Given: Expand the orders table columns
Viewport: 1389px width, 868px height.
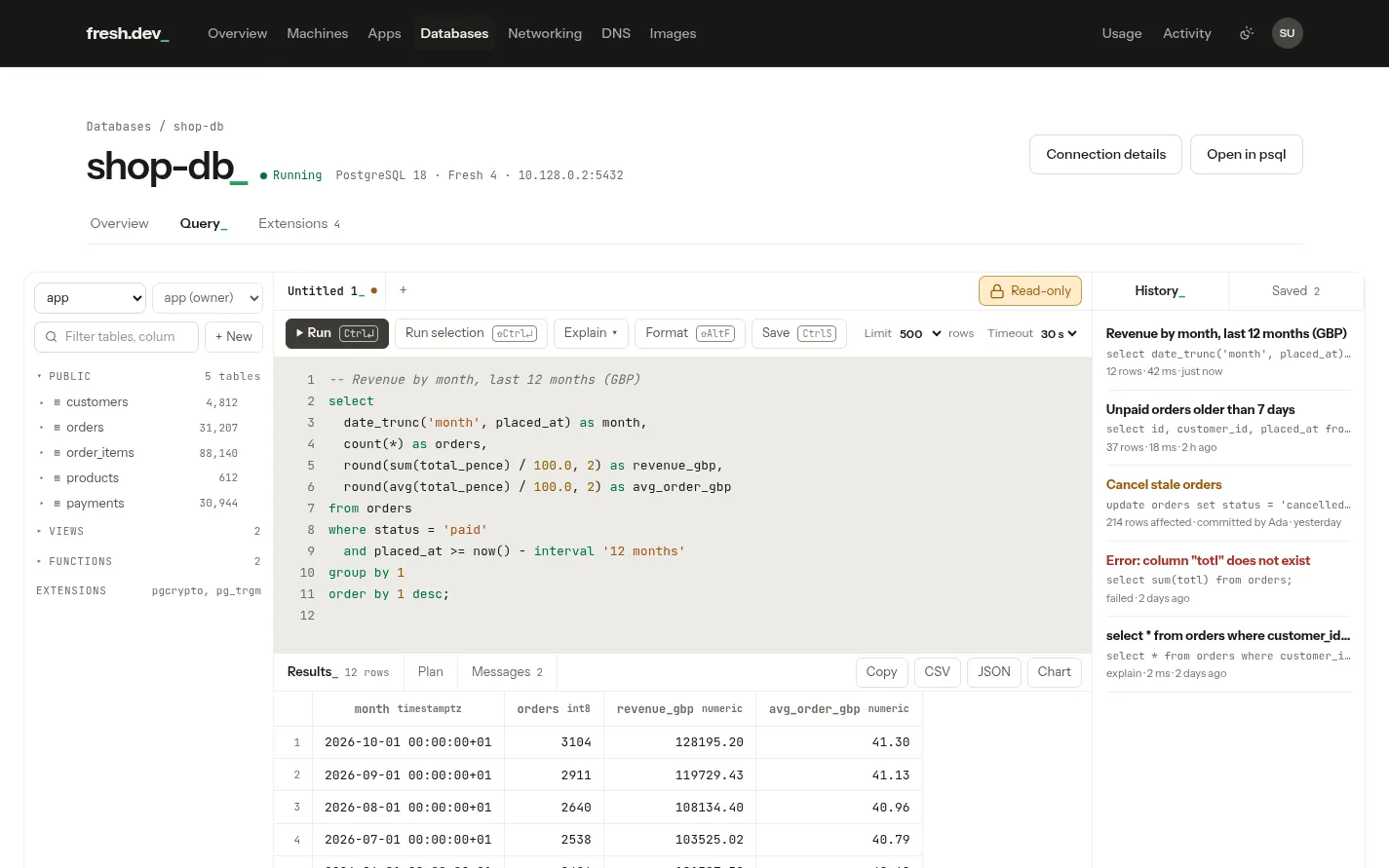Looking at the screenshot, I should (x=41, y=428).
